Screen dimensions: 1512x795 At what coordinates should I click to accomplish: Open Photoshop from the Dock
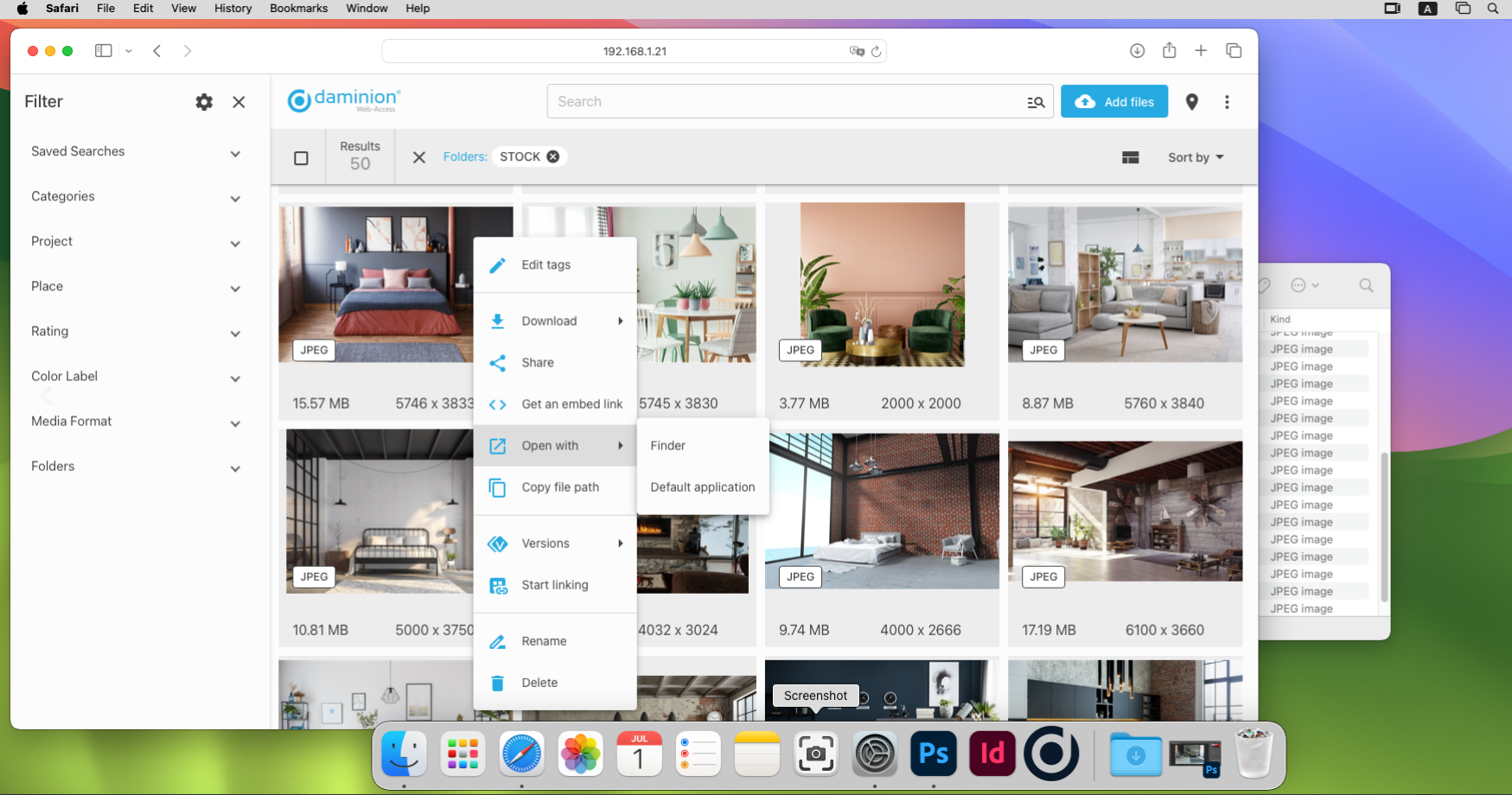[x=934, y=754]
